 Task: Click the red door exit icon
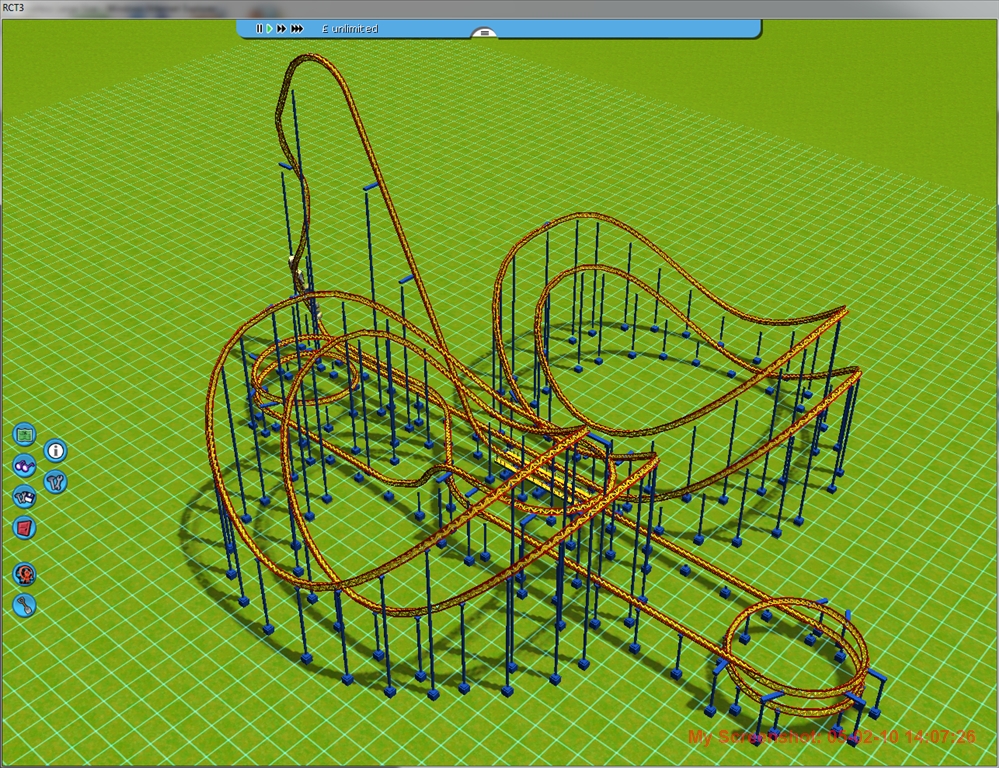(x=25, y=527)
